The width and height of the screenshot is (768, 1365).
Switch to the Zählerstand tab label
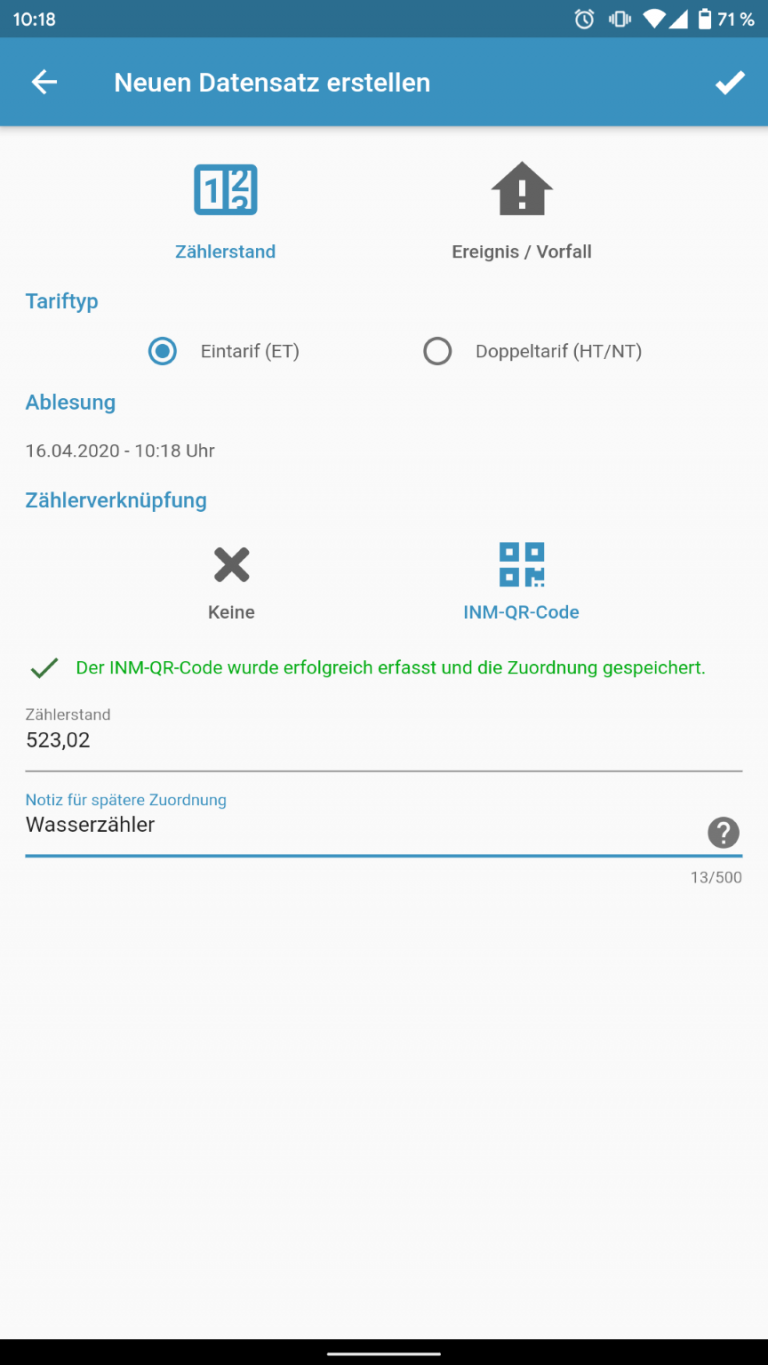[225, 252]
